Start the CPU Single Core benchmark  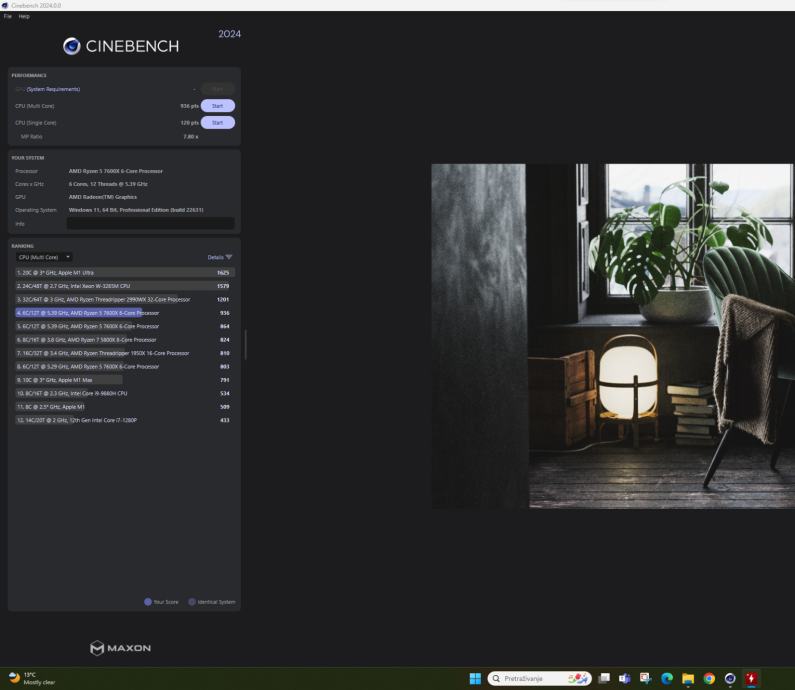click(x=218, y=123)
